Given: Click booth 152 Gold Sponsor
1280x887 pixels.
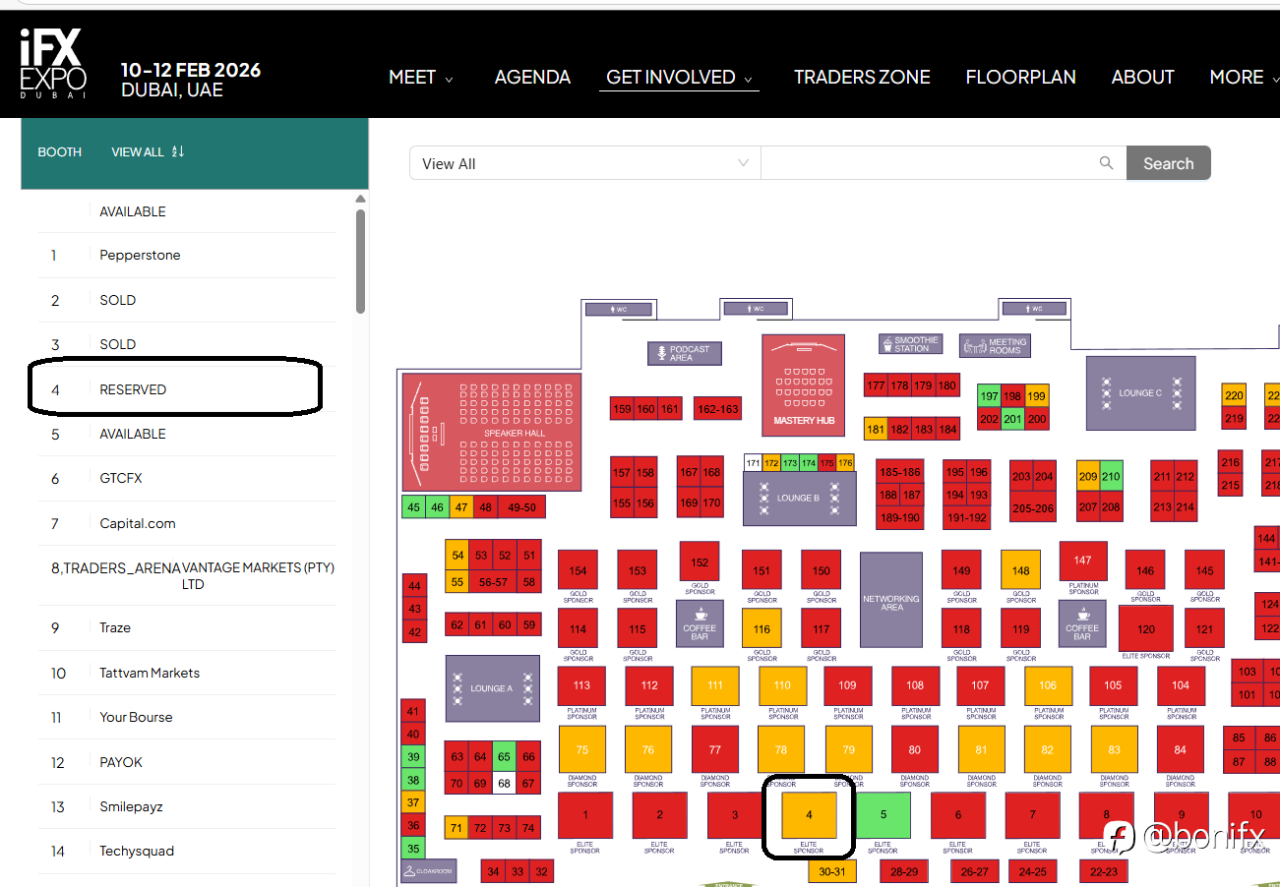Looking at the screenshot, I should pyautogui.click(x=699, y=562).
